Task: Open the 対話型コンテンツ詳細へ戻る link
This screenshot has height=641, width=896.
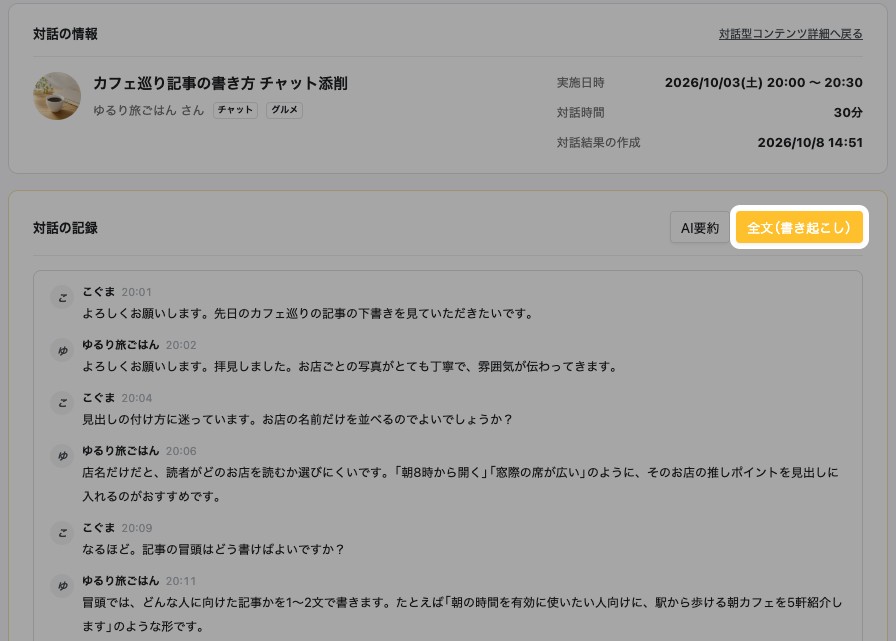Action: click(x=790, y=34)
